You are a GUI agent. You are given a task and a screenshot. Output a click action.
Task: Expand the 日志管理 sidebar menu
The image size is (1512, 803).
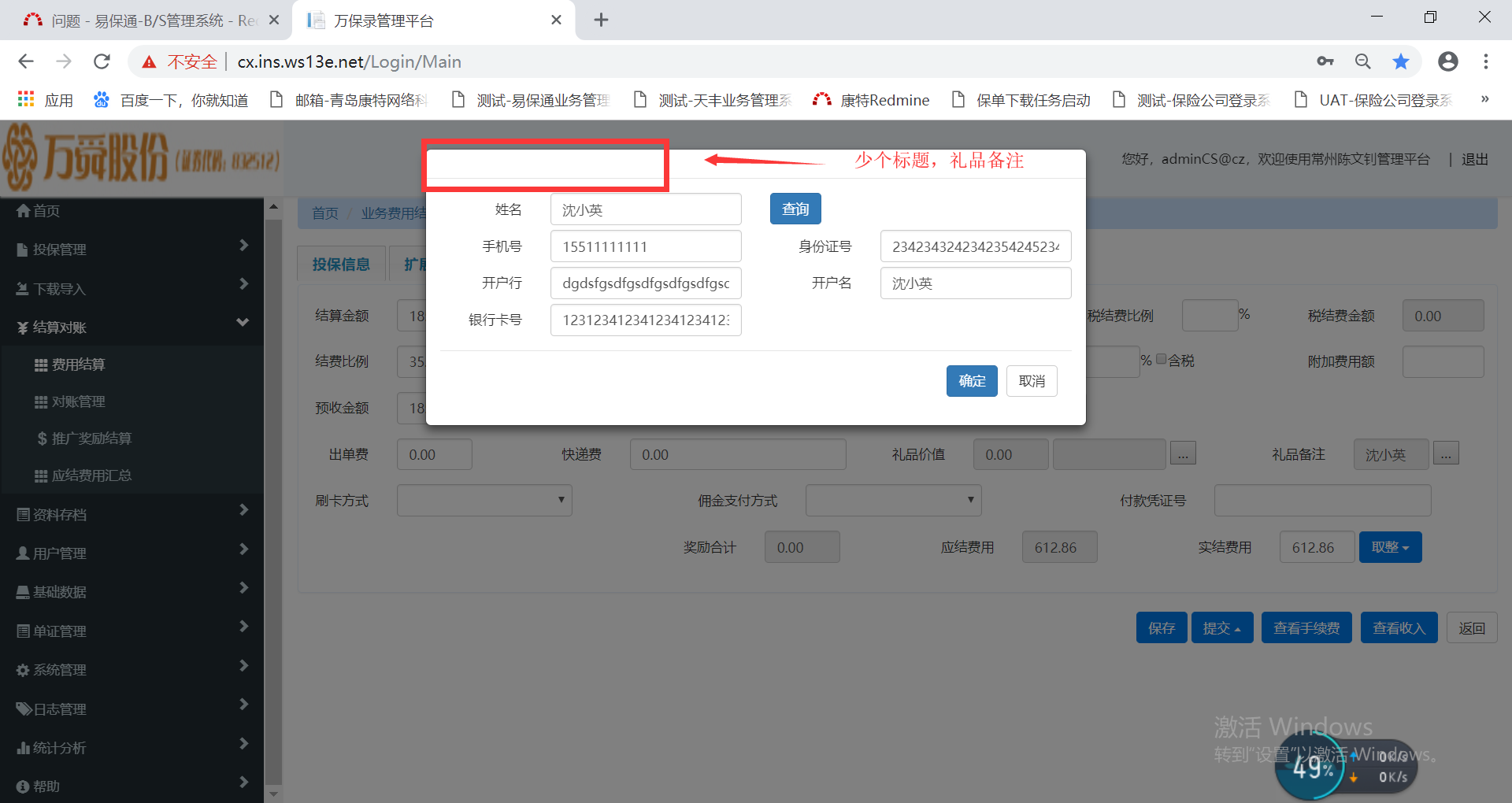[x=132, y=709]
